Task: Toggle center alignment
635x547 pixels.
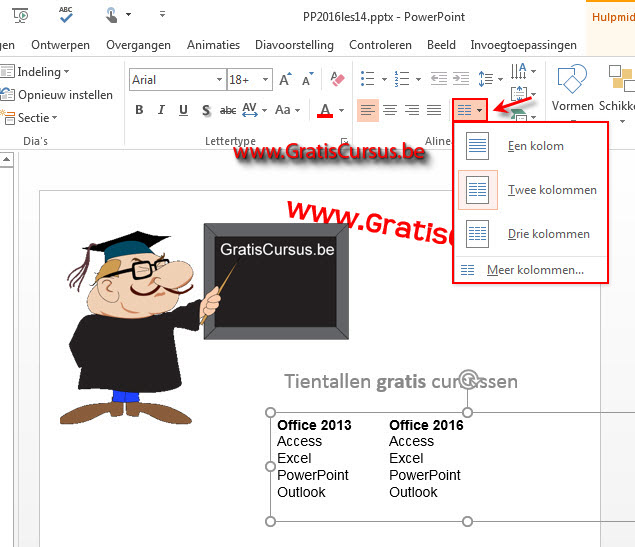Action: point(390,110)
